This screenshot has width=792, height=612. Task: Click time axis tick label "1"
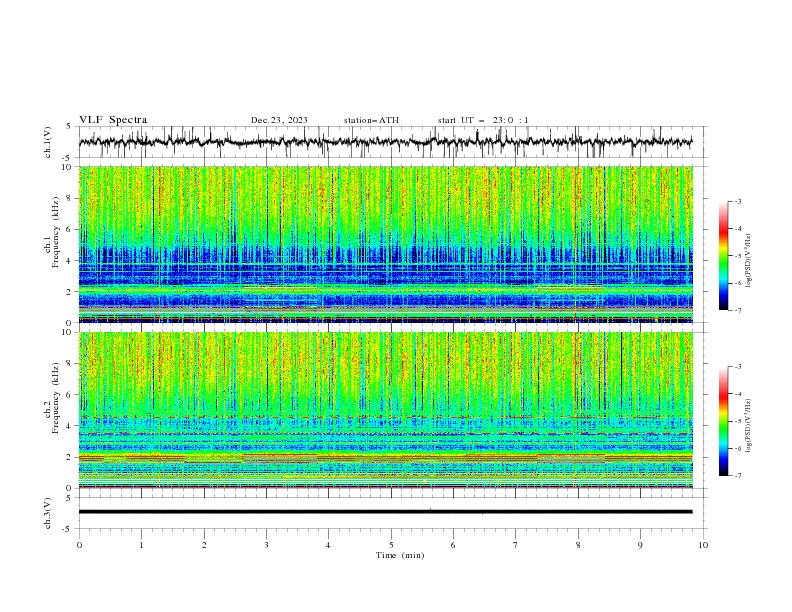[x=141, y=545]
